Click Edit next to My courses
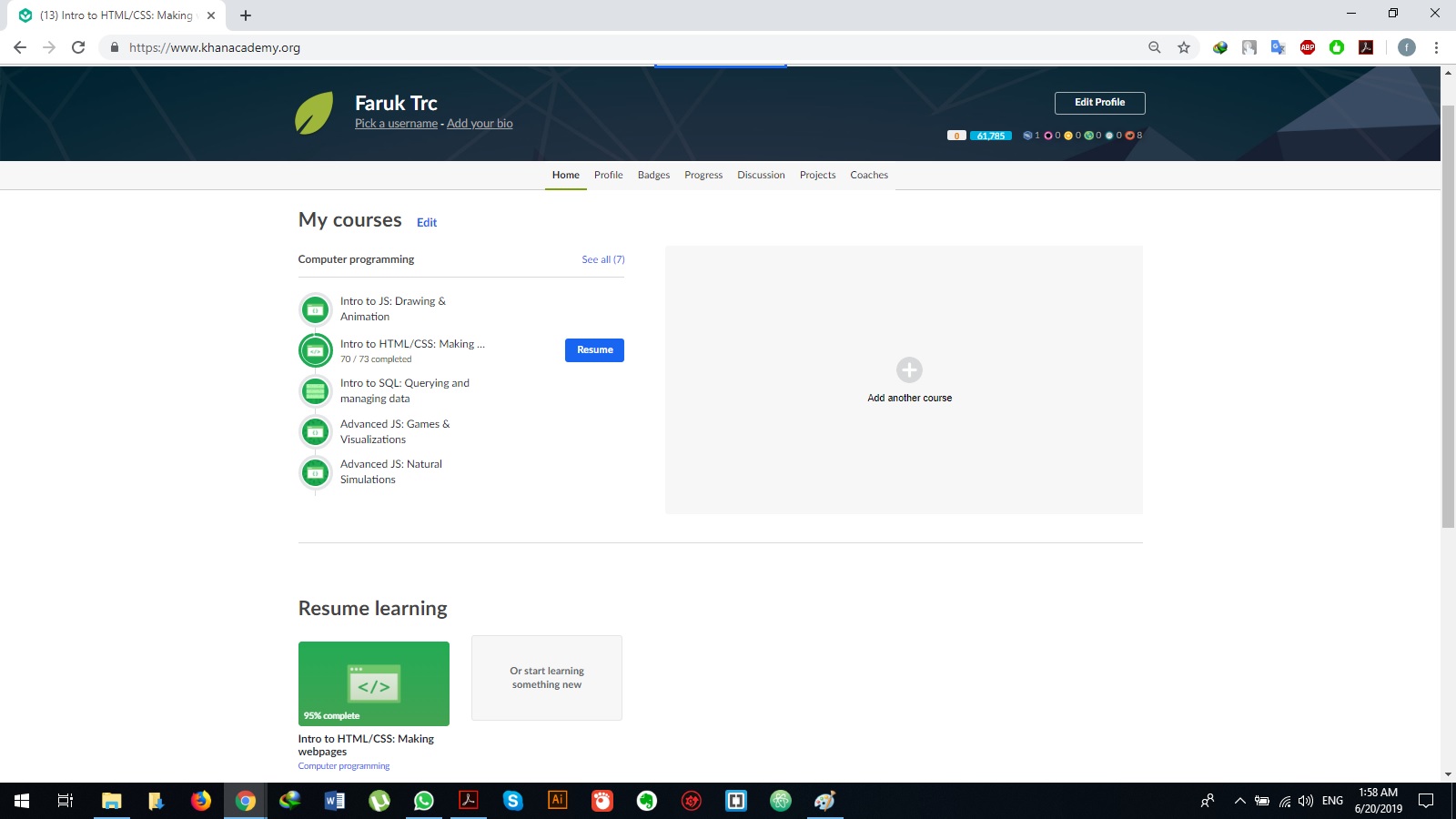This screenshot has width=1456, height=819. 427,222
